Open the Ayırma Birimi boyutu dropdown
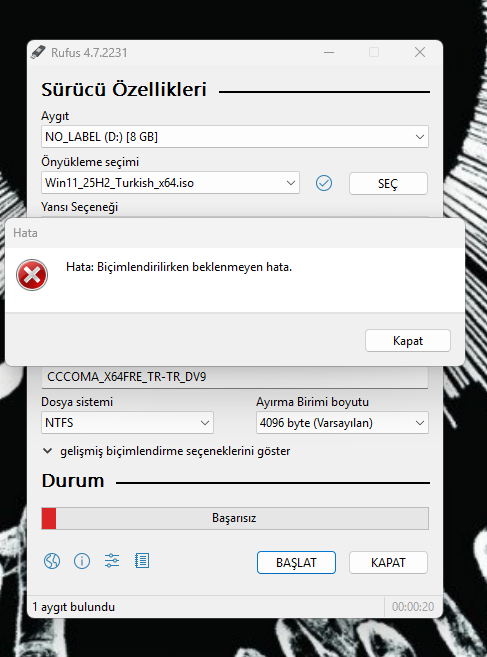This screenshot has height=657, width=487. pos(342,422)
